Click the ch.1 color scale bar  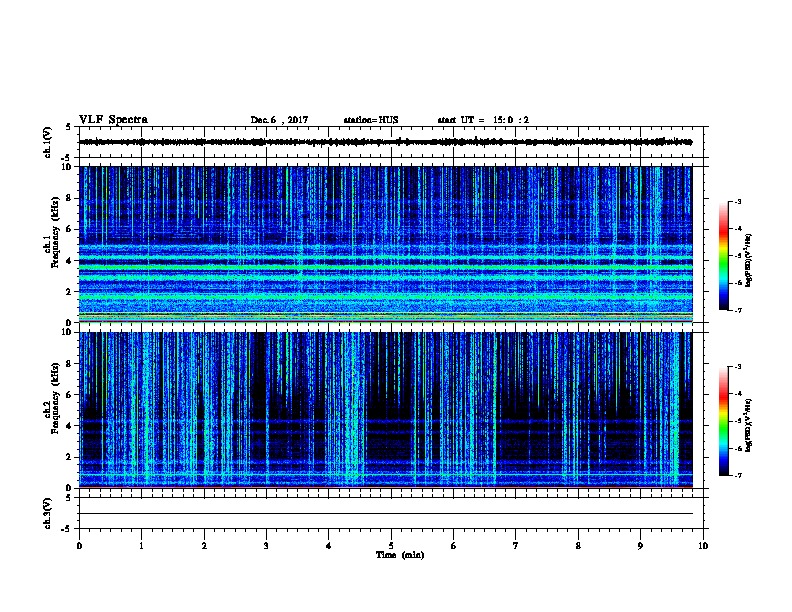point(724,256)
